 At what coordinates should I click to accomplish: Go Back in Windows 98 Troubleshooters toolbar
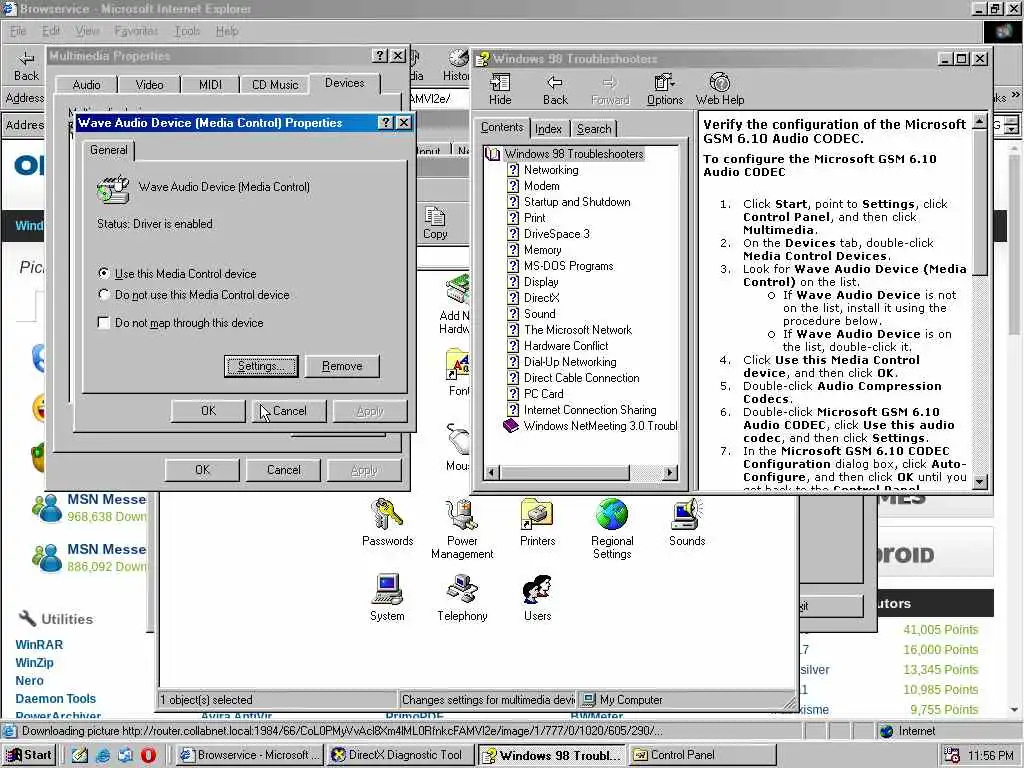coord(555,89)
